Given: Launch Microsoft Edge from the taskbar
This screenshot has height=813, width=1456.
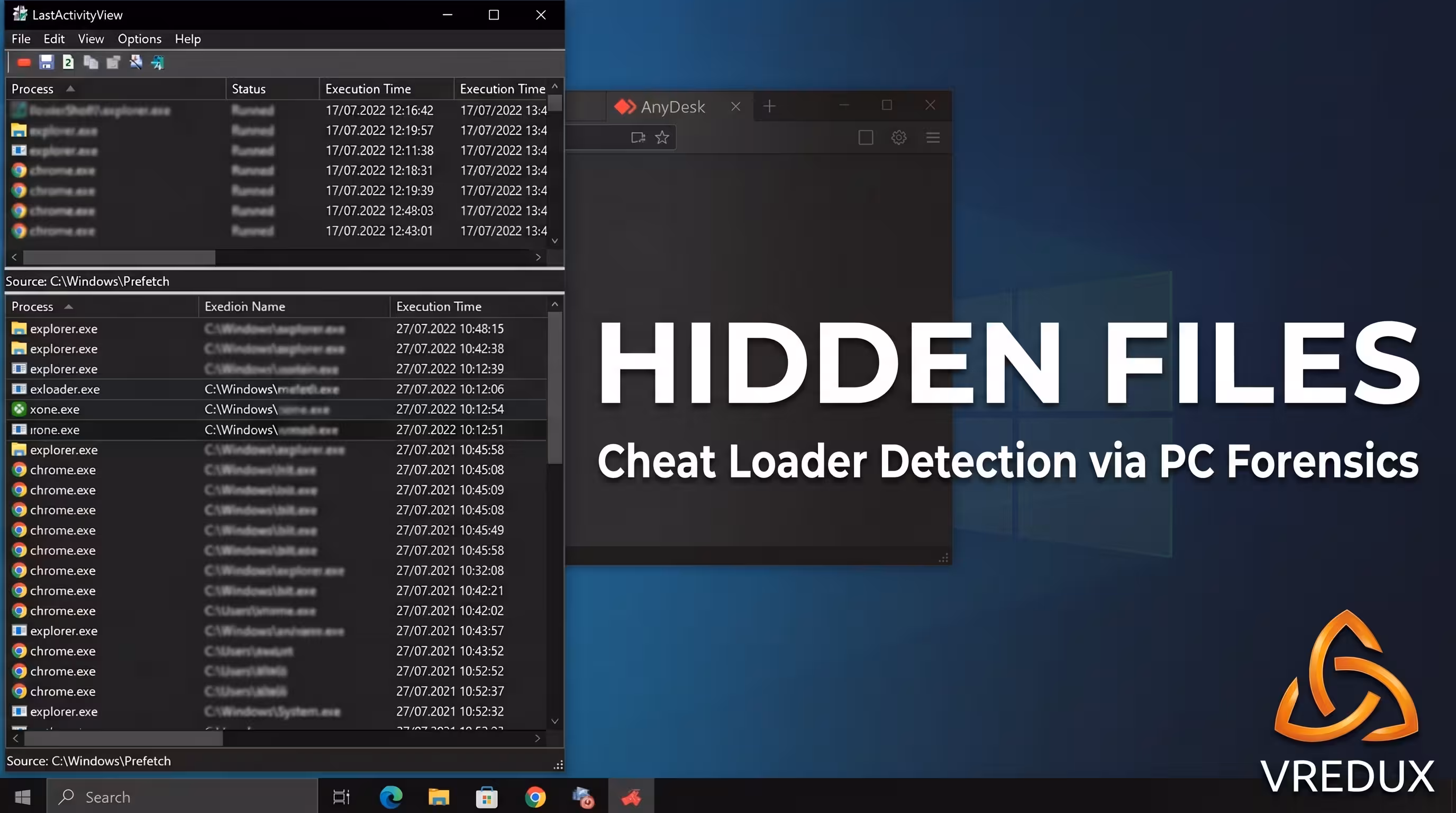Looking at the screenshot, I should (390, 797).
